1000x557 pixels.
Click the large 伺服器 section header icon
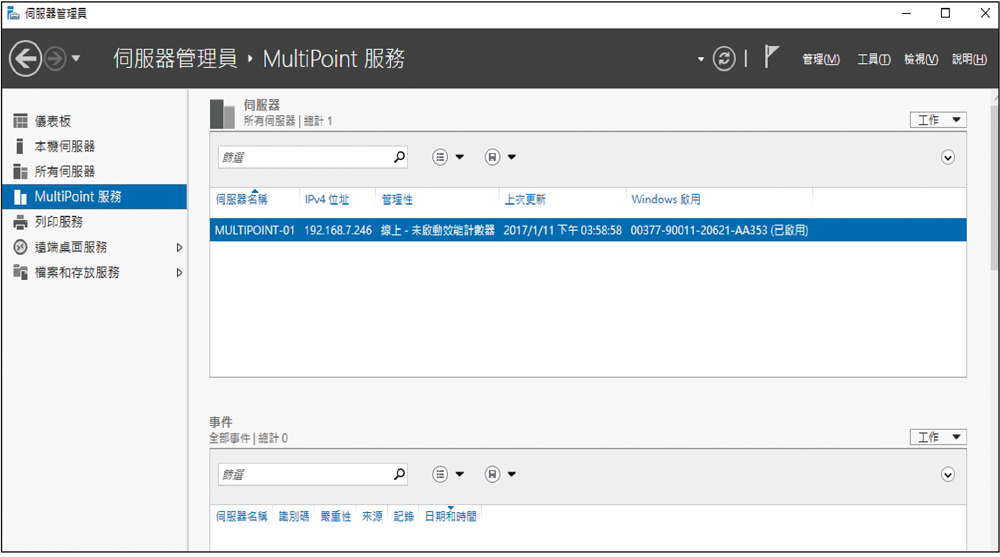coord(223,114)
